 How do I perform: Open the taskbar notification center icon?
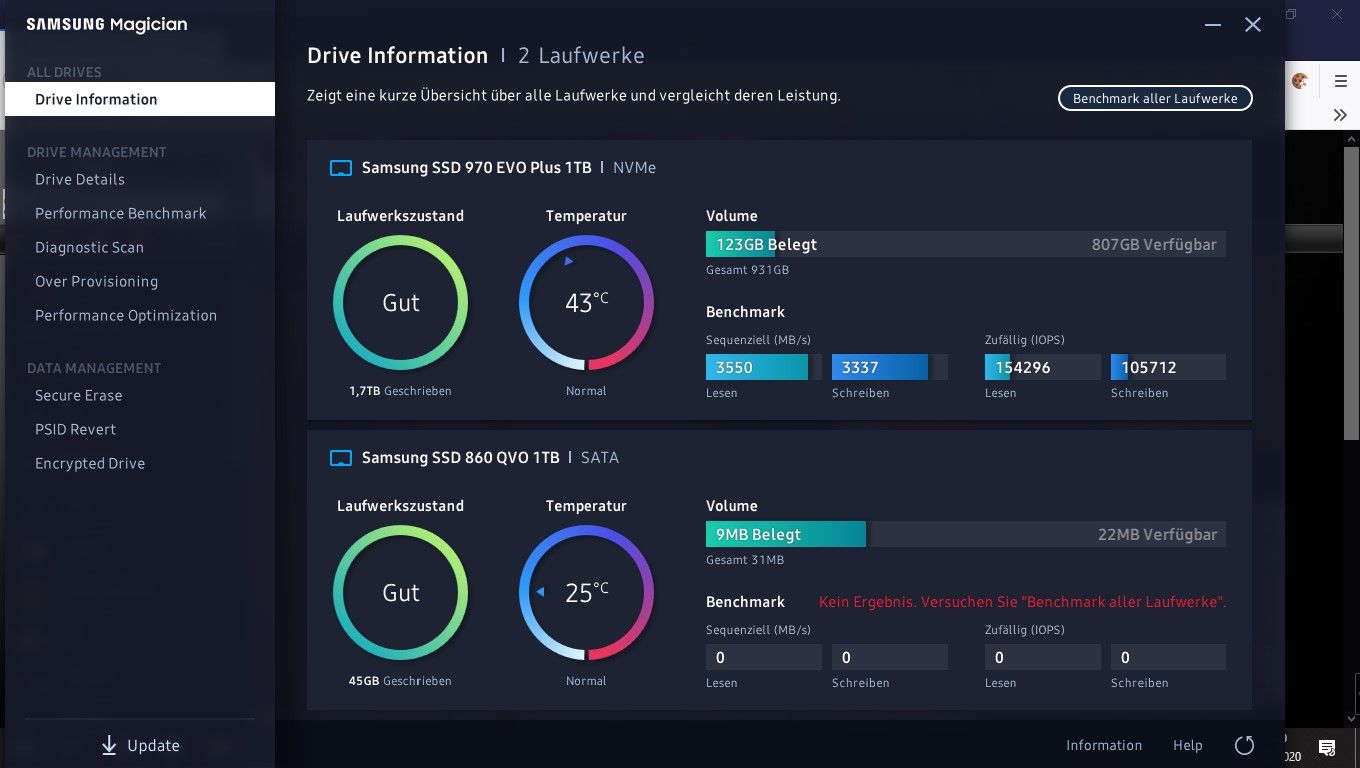(1327, 747)
